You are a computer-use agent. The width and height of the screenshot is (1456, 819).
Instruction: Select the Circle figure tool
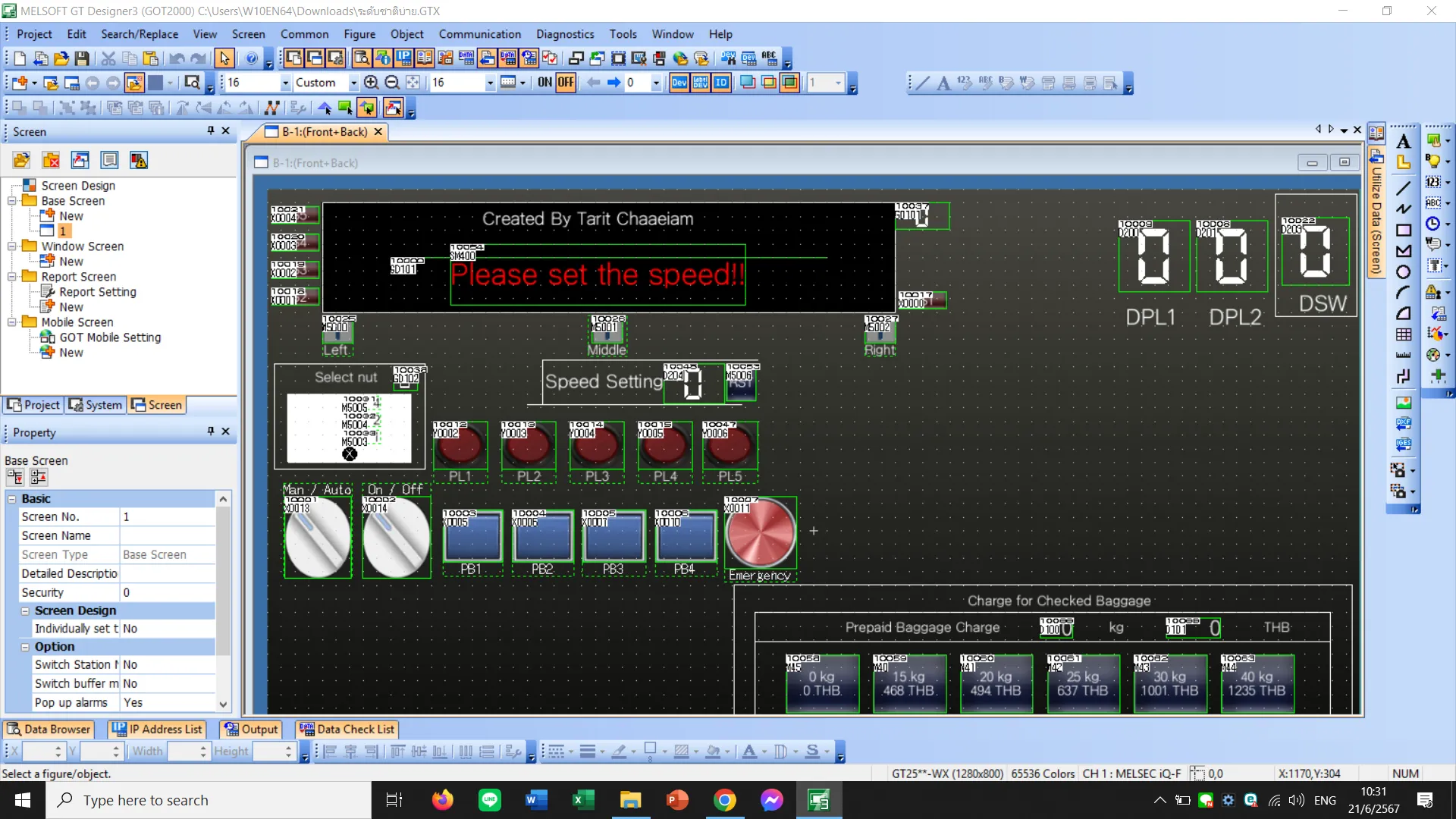coord(1404,272)
